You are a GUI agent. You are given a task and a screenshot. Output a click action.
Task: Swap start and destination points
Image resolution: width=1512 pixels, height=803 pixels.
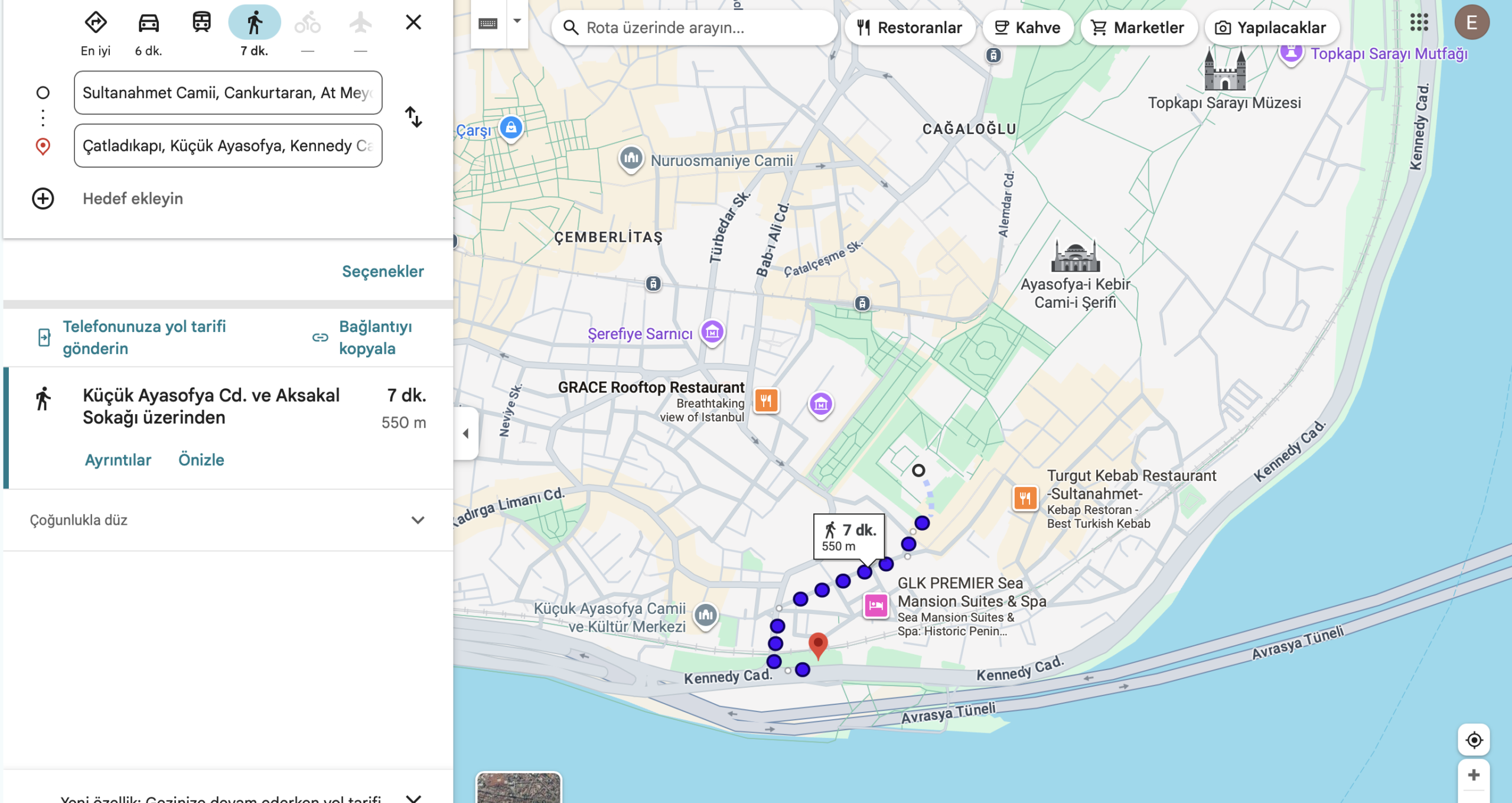413,117
